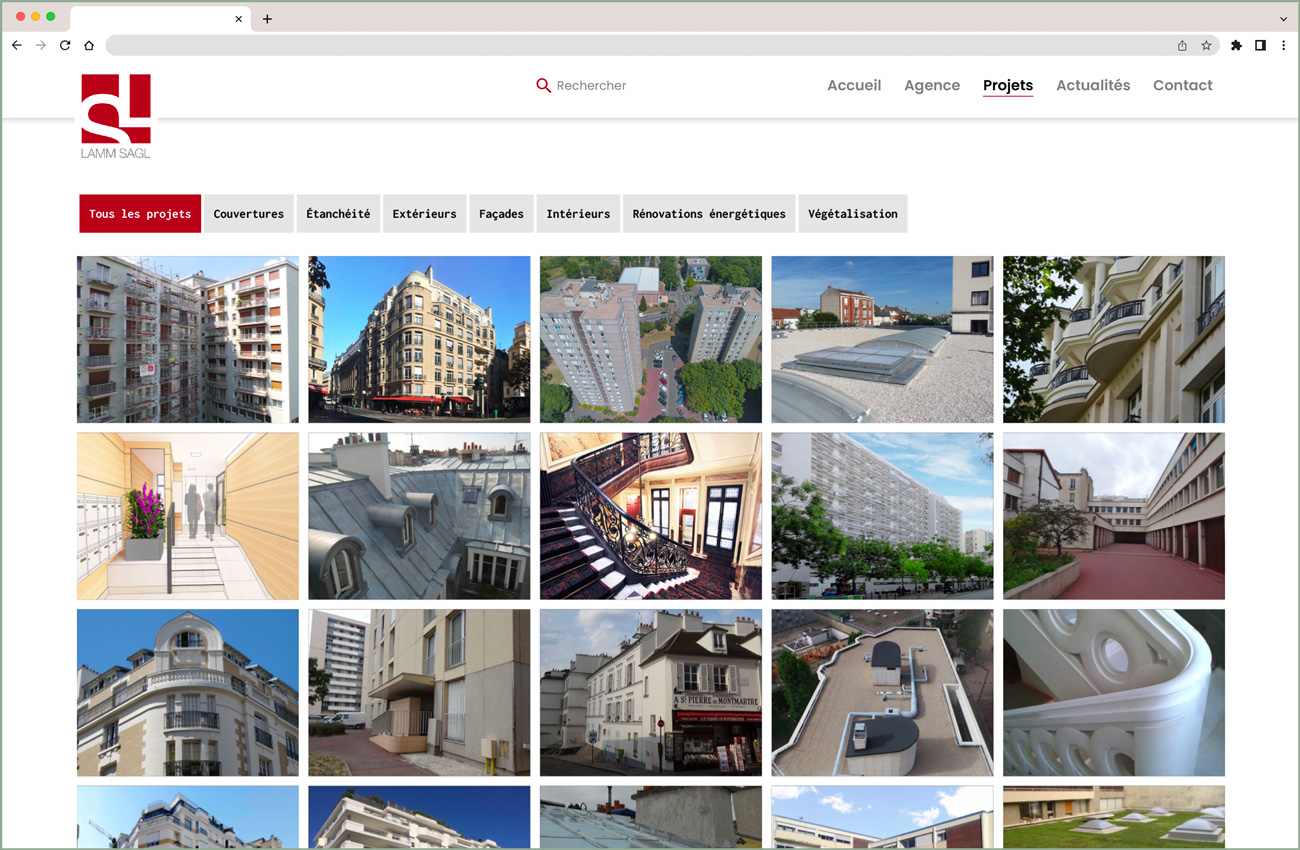Filter projects by Intérieurs
The image size is (1300, 850).
point(578,214)
